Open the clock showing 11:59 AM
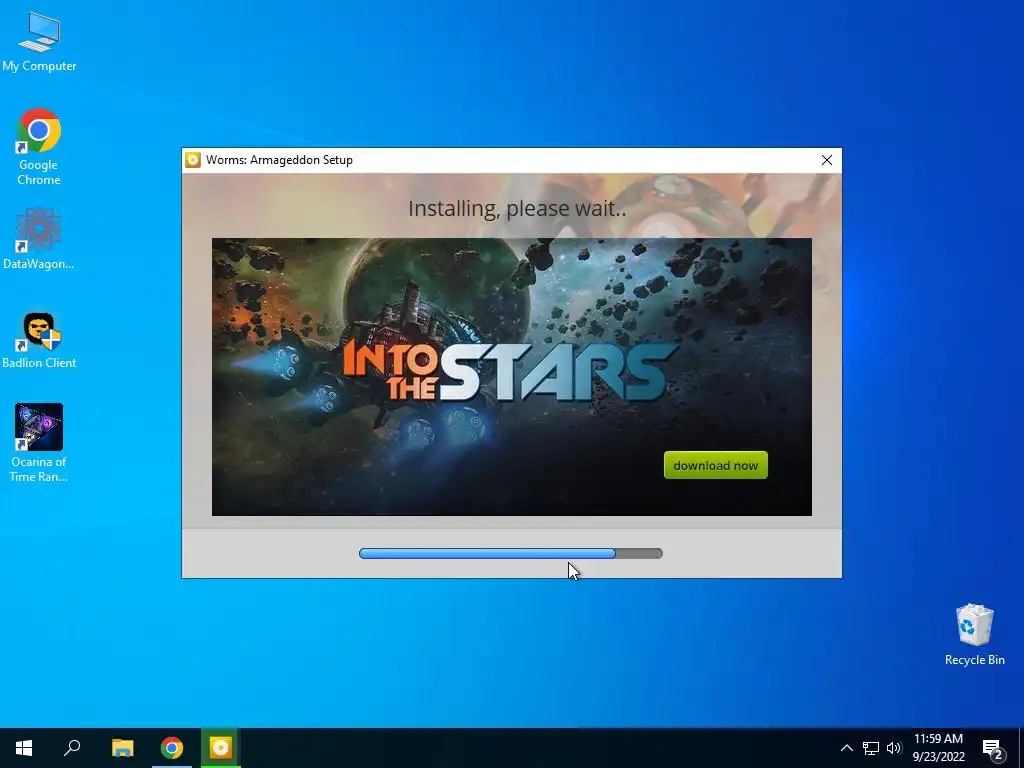Viewport: 1024px width, 768px height. pyautogui.click(x=938, y=748)
